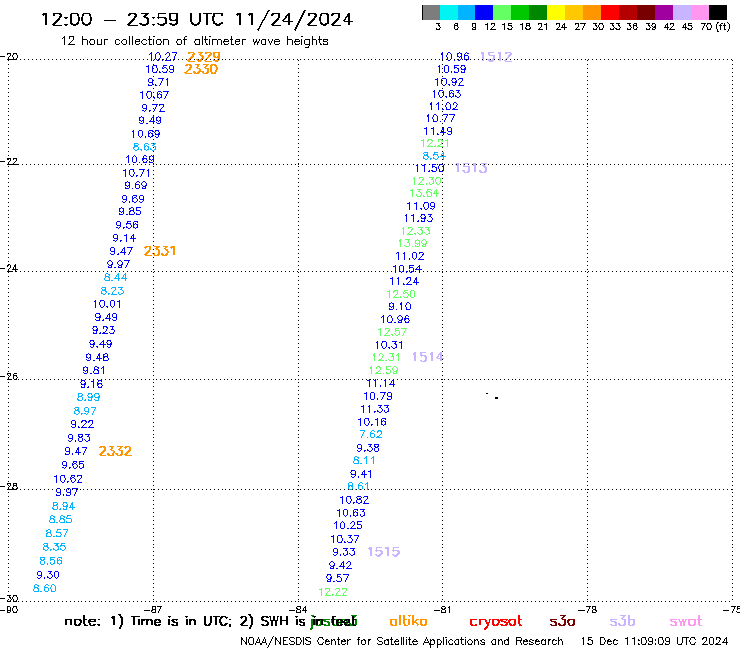The height and width of the screenshot is (650, 740).
Task: Click the -84 longitude axis label
Action: (x=298, y=609)
